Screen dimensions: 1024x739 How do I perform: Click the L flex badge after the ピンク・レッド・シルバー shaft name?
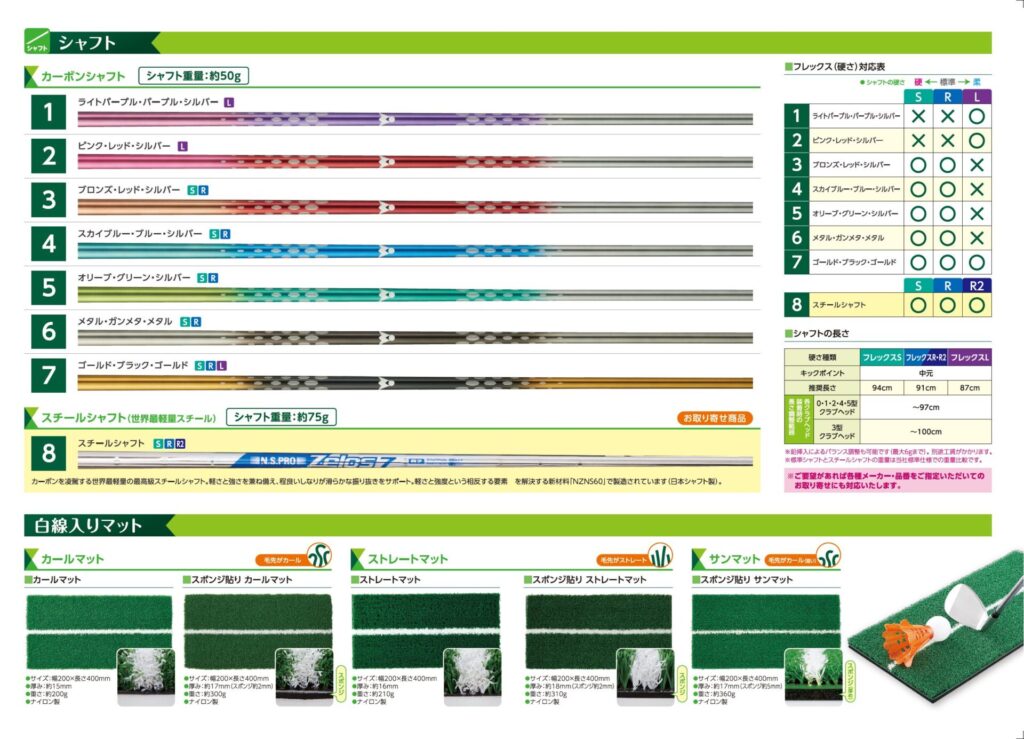(x=183, y=146)
